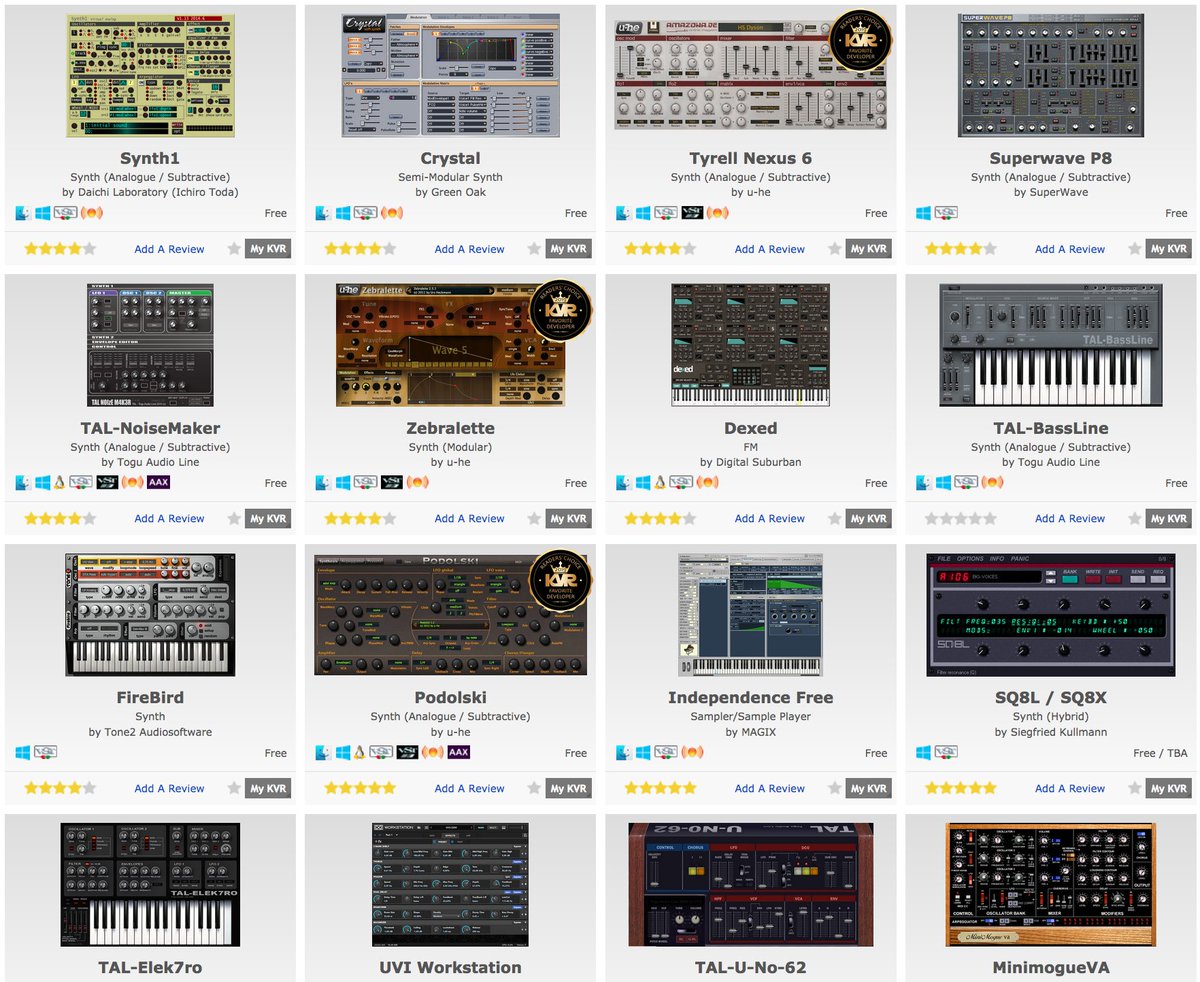Click the Zebralette screenshot thumbnail
Screen dimensions: 1200x982
450,345
